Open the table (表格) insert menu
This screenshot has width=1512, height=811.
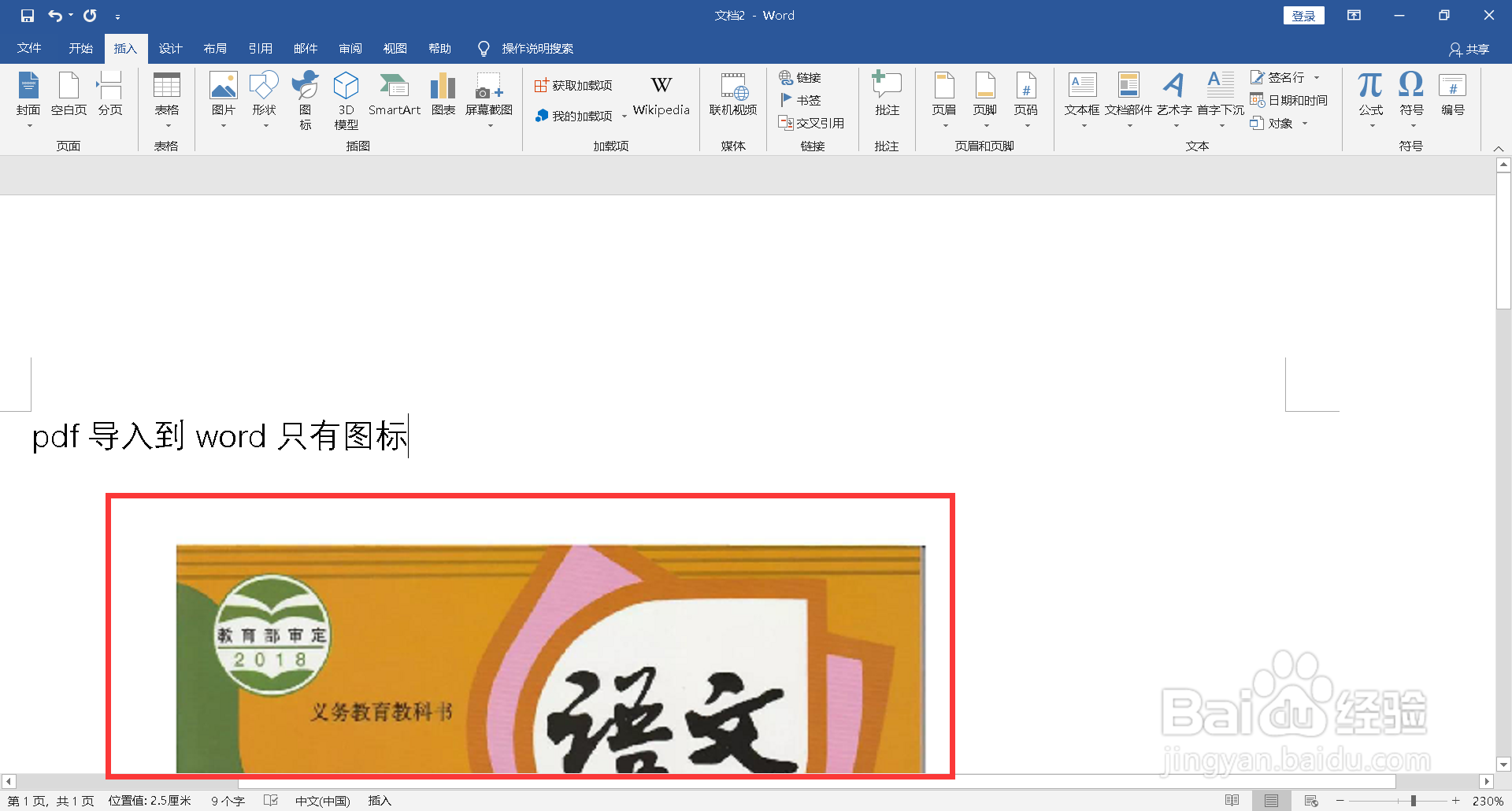coord(166,100)
